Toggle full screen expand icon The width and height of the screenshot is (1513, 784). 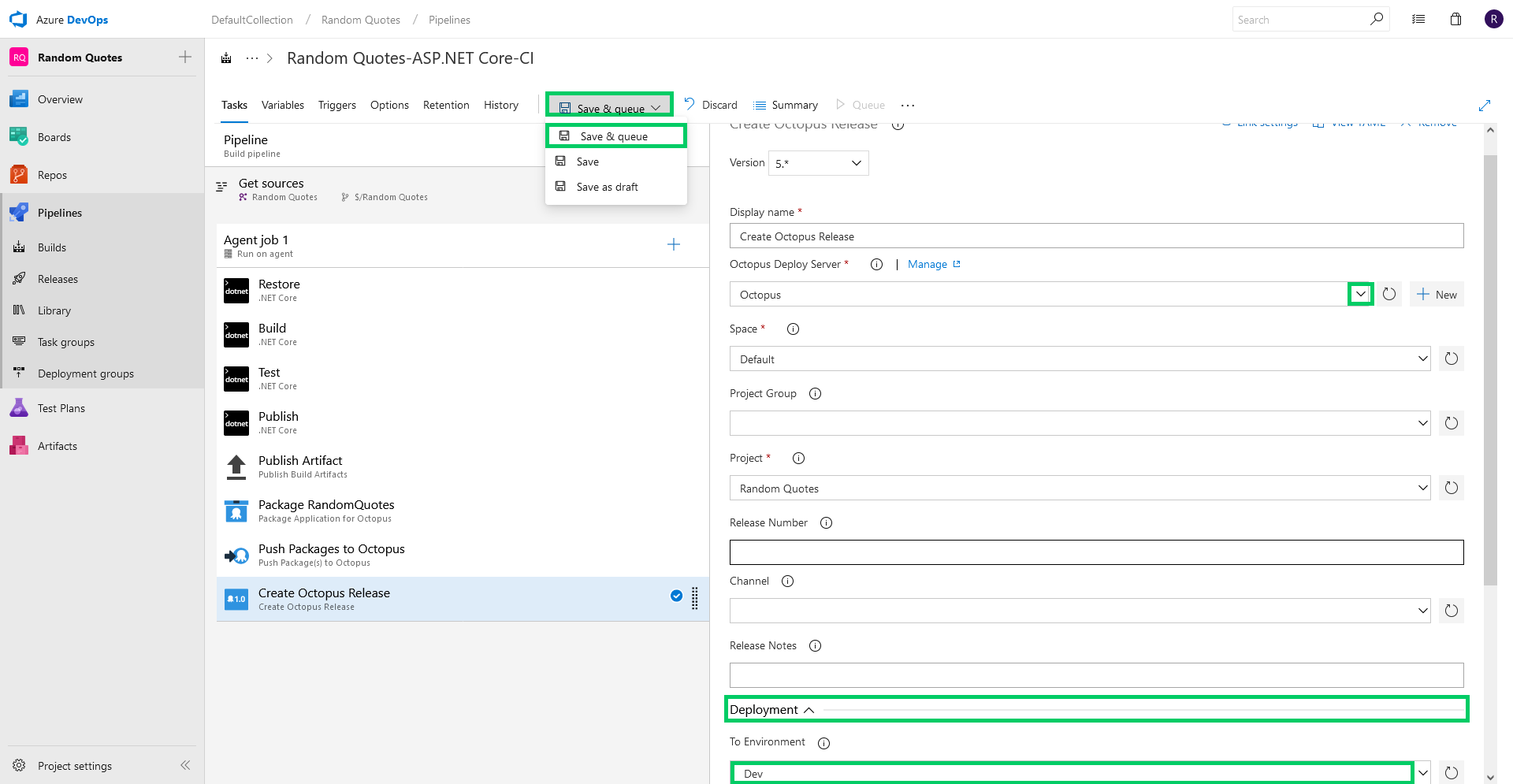pyautogui.click(x=1485, y=106)
